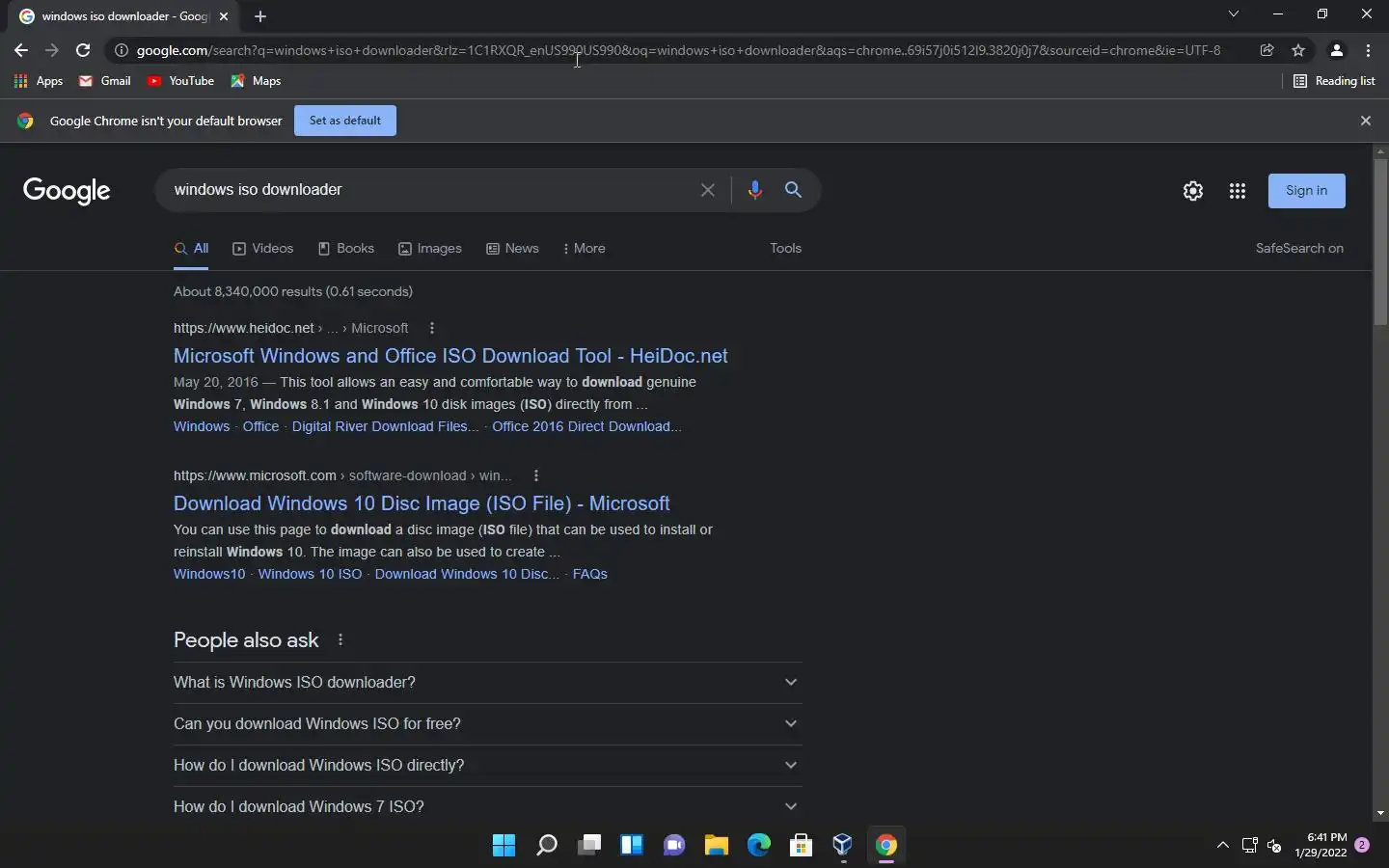This screenshot has height=868, width=1389.
Task: Open Apps bookmark shortcut
Action: pos(39,81)
